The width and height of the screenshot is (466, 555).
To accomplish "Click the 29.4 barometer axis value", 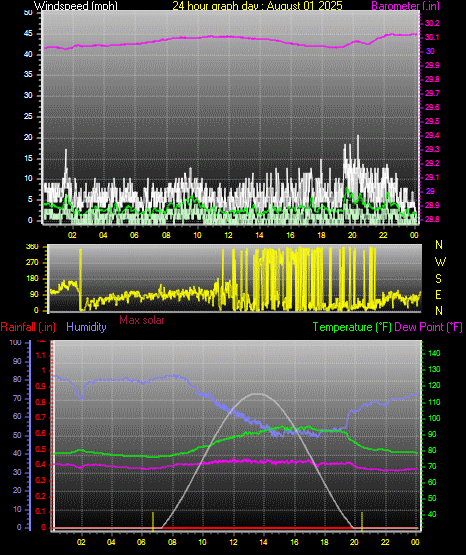I will (x=432, y=136).
